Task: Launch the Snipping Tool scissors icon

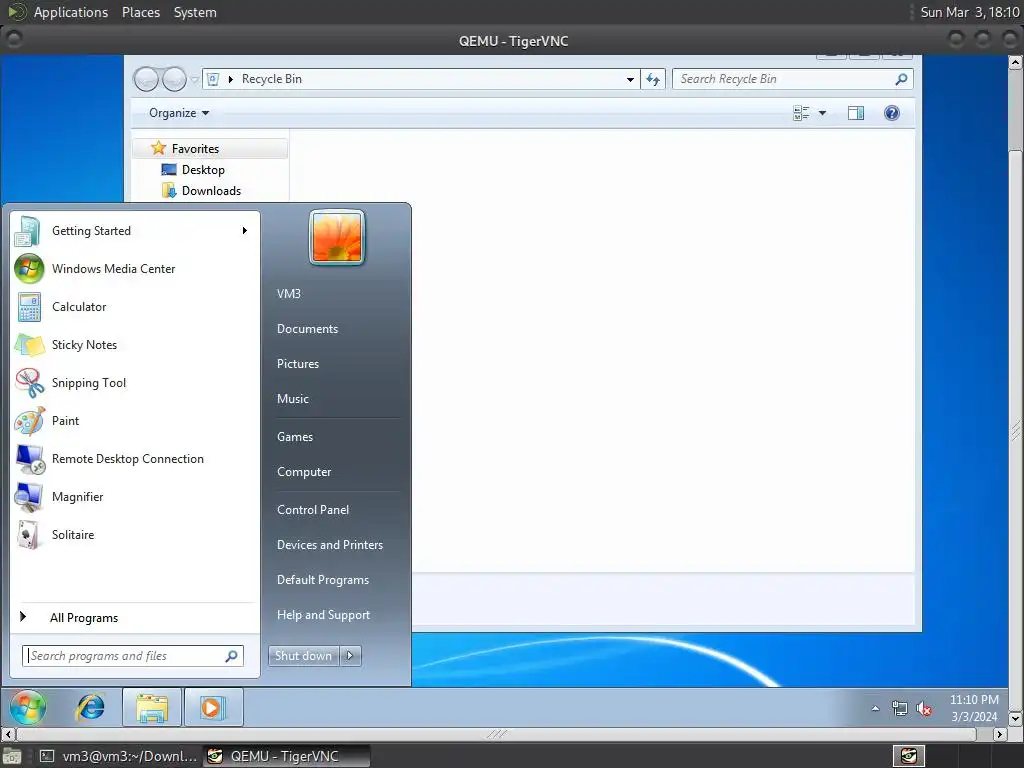Action: click(x=29, y=383)
